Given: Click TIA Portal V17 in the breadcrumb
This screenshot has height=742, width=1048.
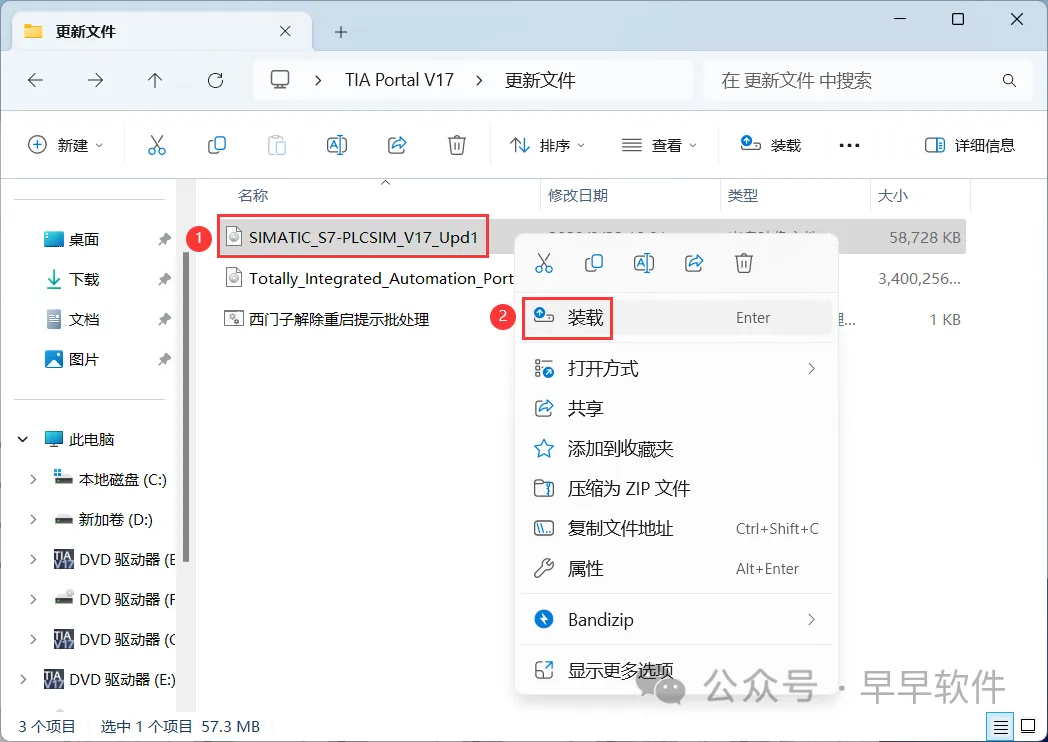Looking at the screenshot, I should 399,80.
